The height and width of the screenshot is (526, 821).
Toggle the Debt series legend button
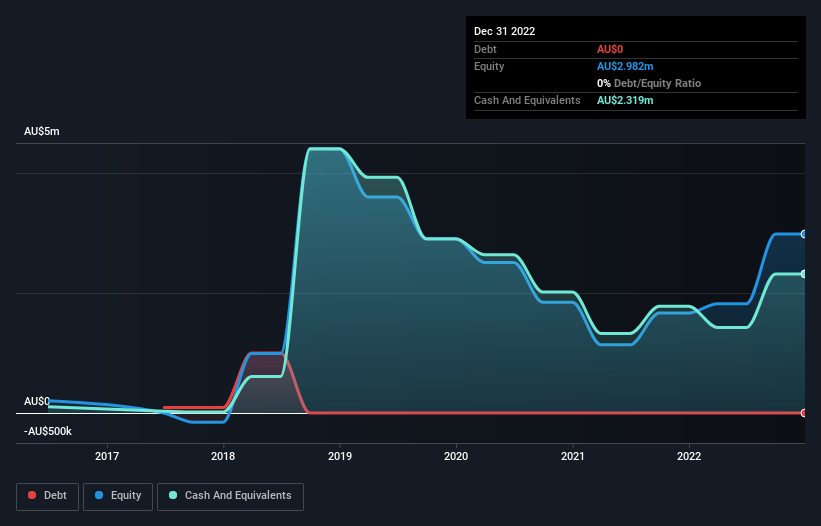[x=47, y=496]
